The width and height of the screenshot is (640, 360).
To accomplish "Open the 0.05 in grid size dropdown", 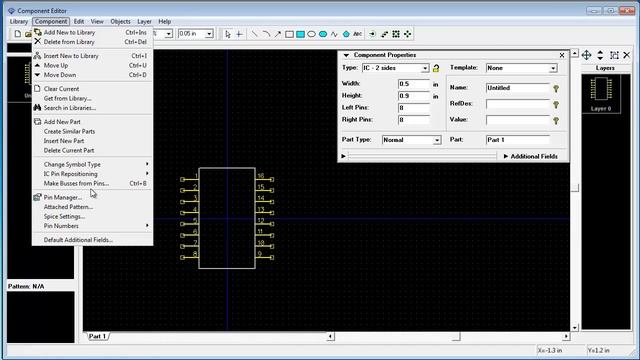I will pos(209,34).
